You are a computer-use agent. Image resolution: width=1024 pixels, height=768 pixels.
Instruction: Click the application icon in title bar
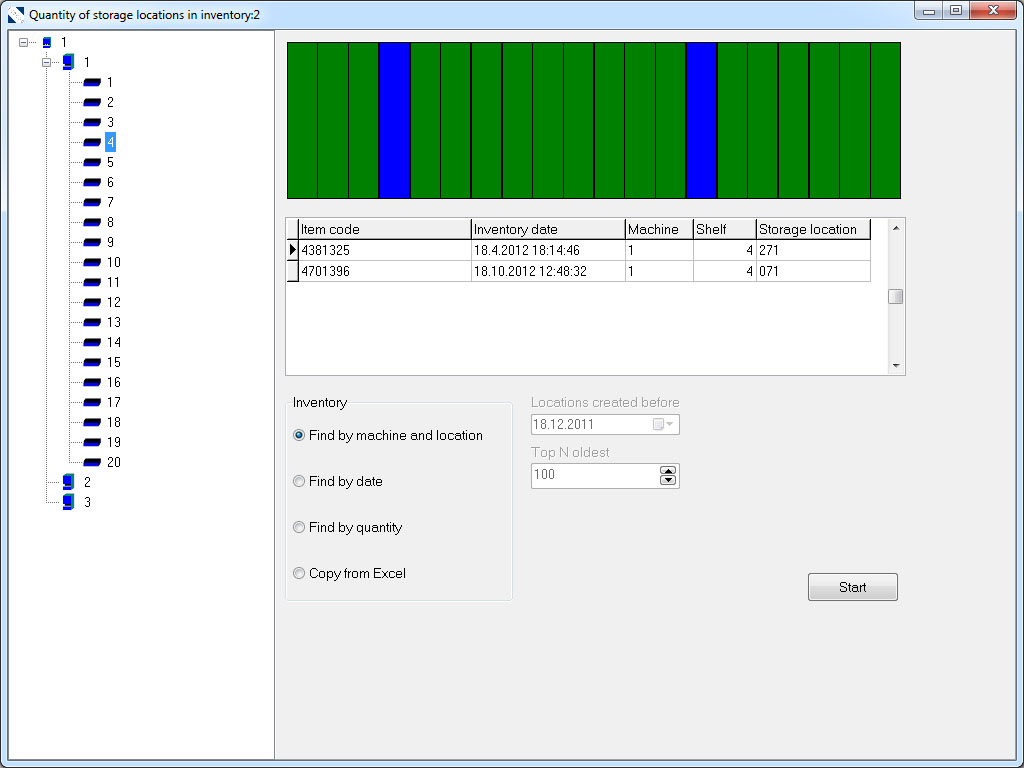click(x=16, y=15)
